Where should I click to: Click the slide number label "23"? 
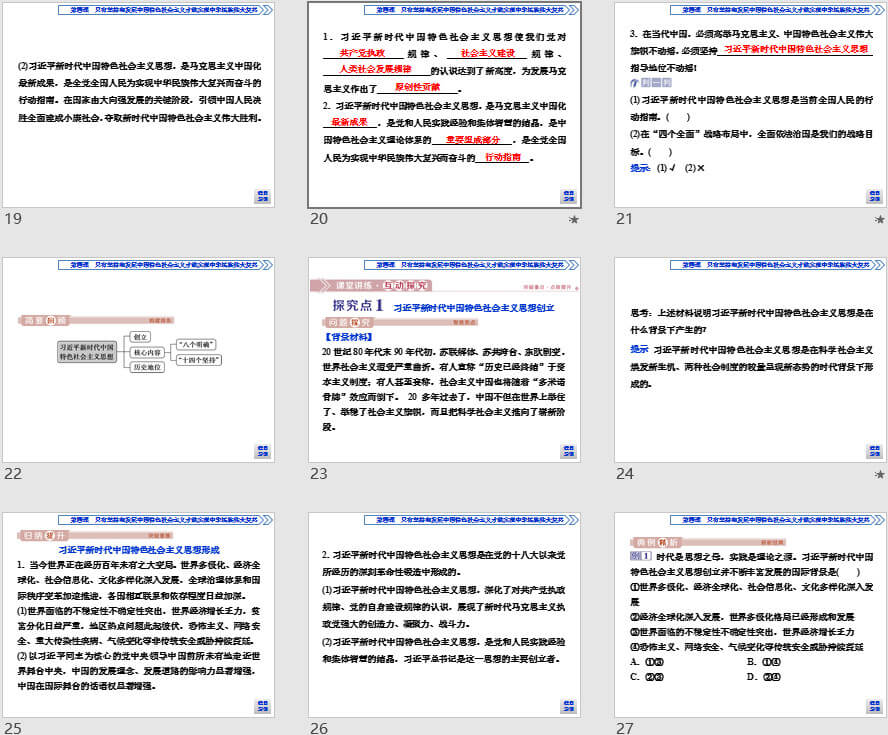[319, 473]
